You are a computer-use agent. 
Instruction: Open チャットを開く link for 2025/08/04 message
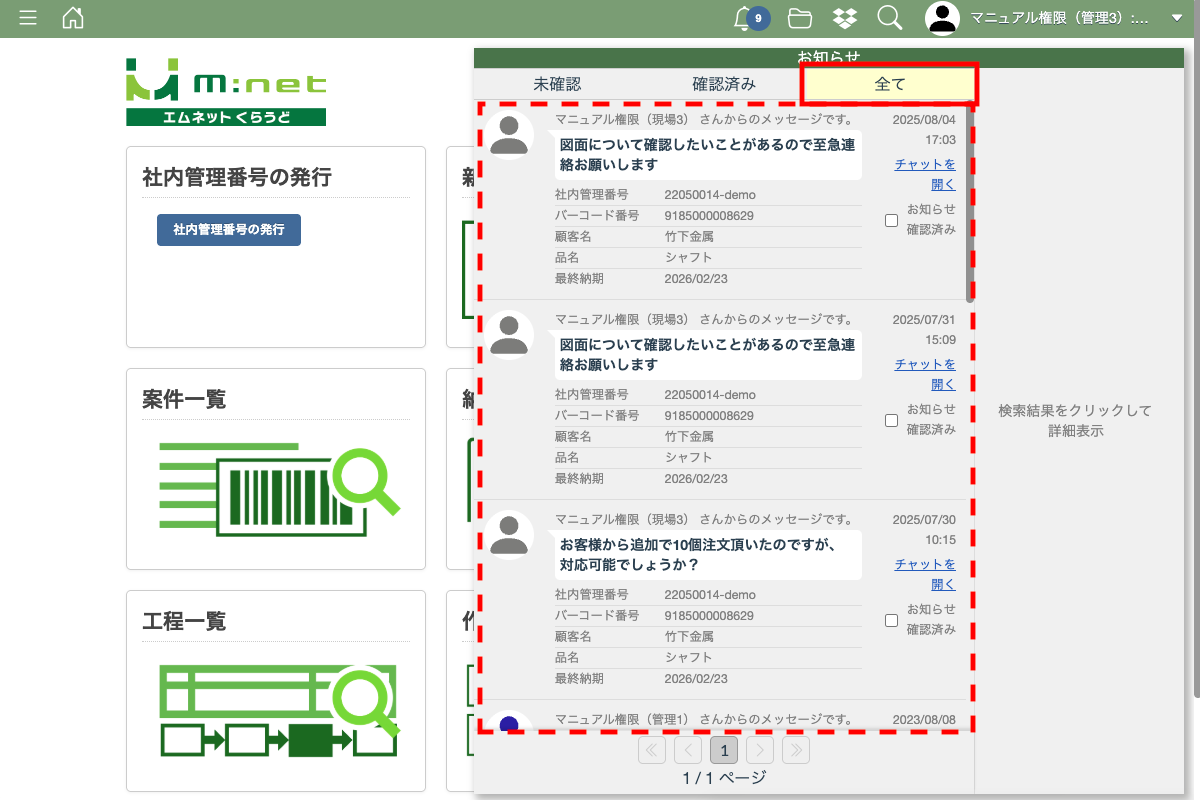[x=925, y=174]
